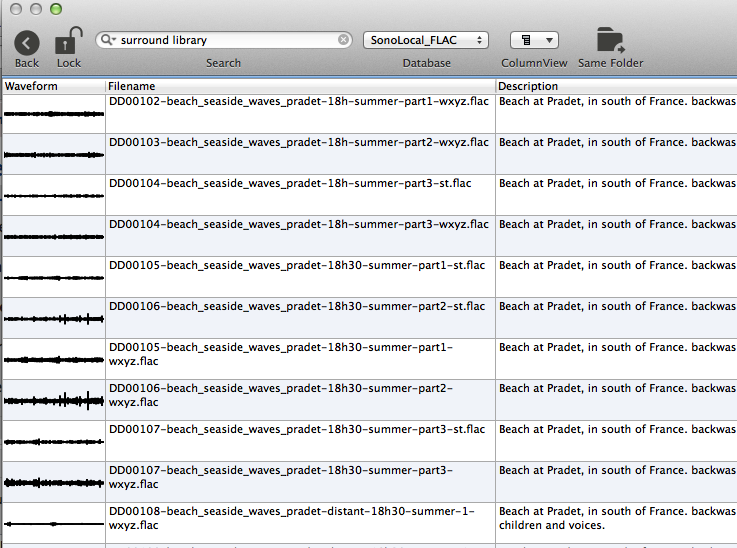Viewport: 737px width, 548px height.
Task: Select DD00105 18h30-summer-part1-st.flac file
Action: (x=297, y=266)
